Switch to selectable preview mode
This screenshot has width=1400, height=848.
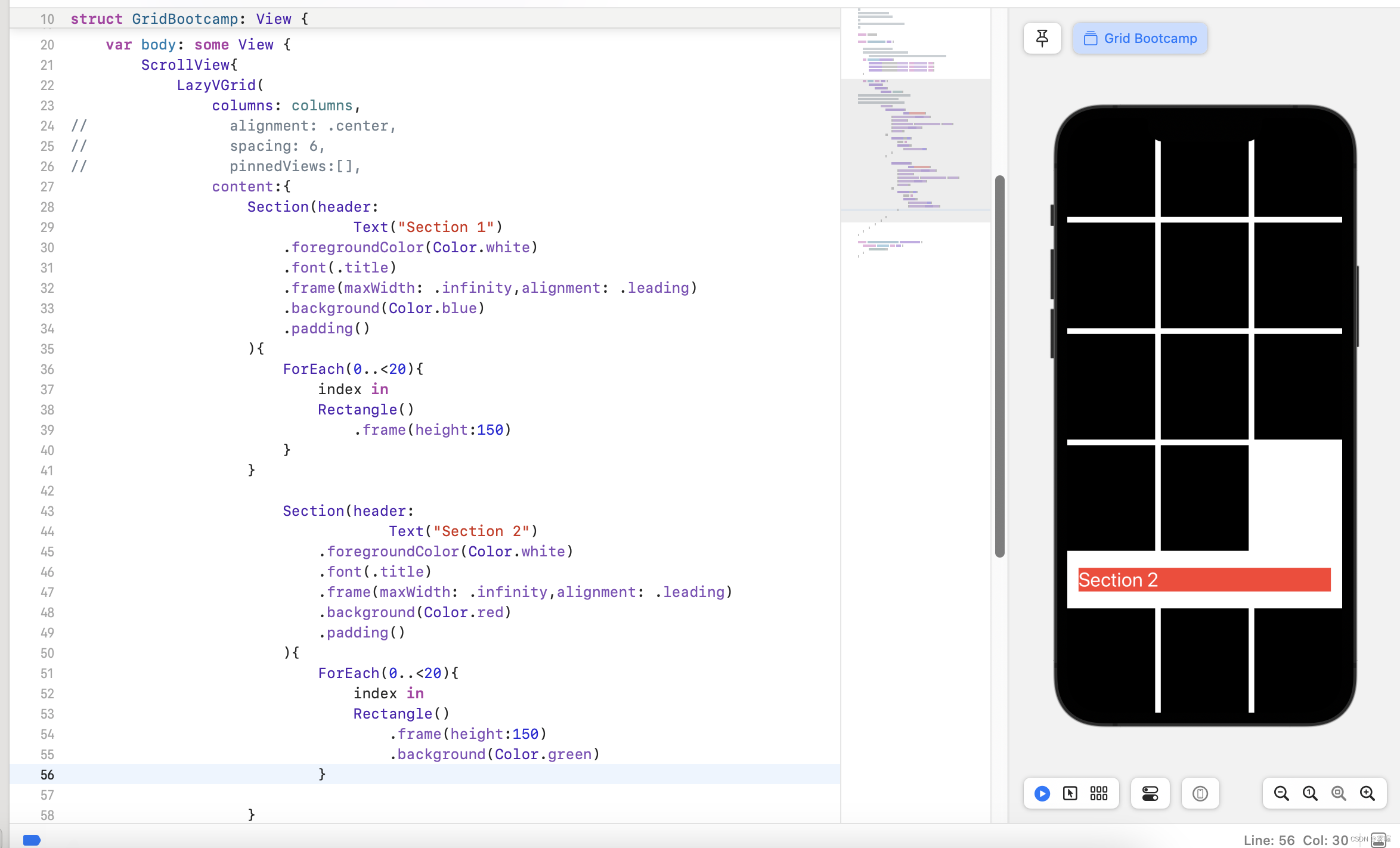click(x=1070, y=793)
